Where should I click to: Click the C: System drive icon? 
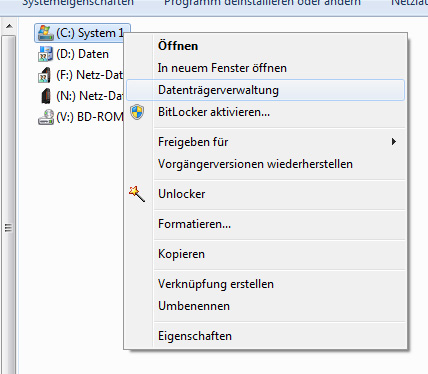(46, 33)
